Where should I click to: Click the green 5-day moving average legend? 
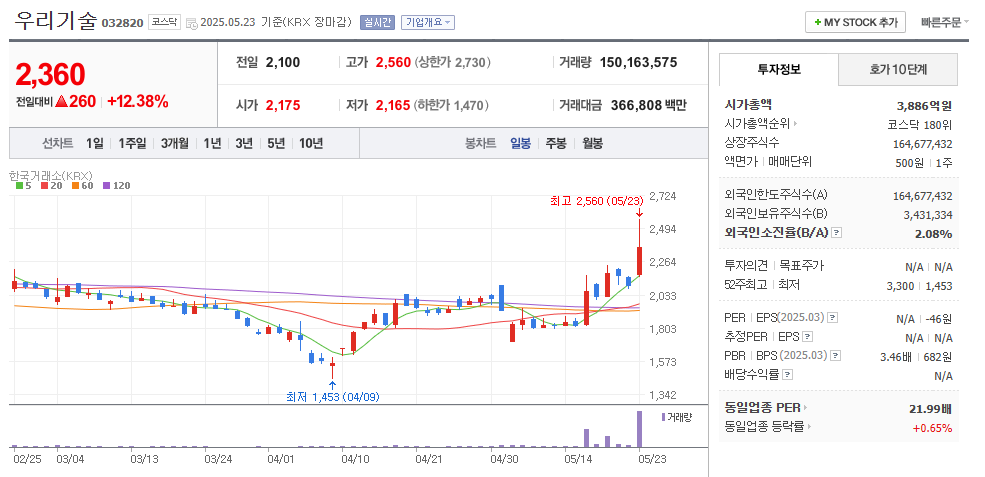[x=23, y=185]
